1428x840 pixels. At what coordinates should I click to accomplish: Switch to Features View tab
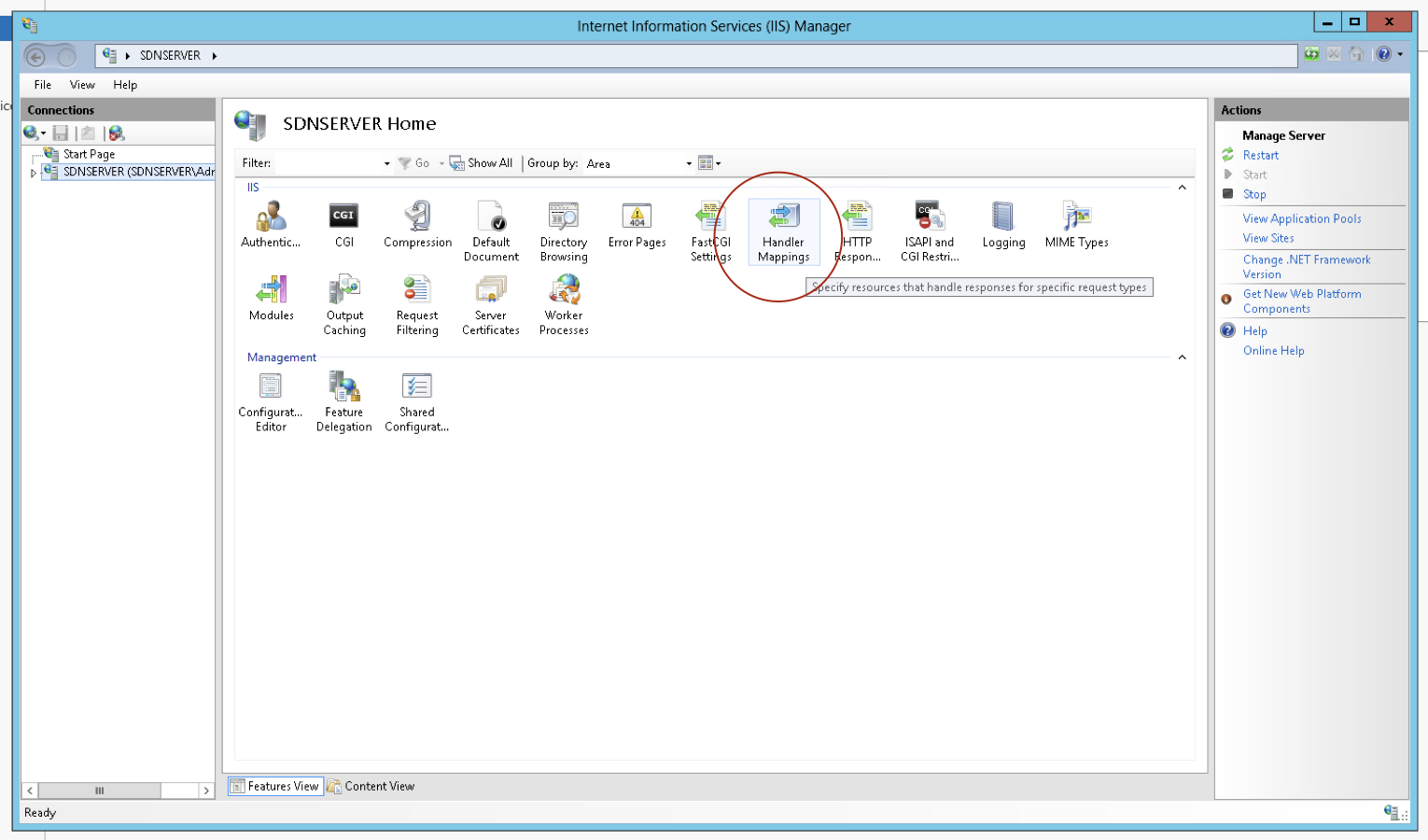[x=275, y=787]
